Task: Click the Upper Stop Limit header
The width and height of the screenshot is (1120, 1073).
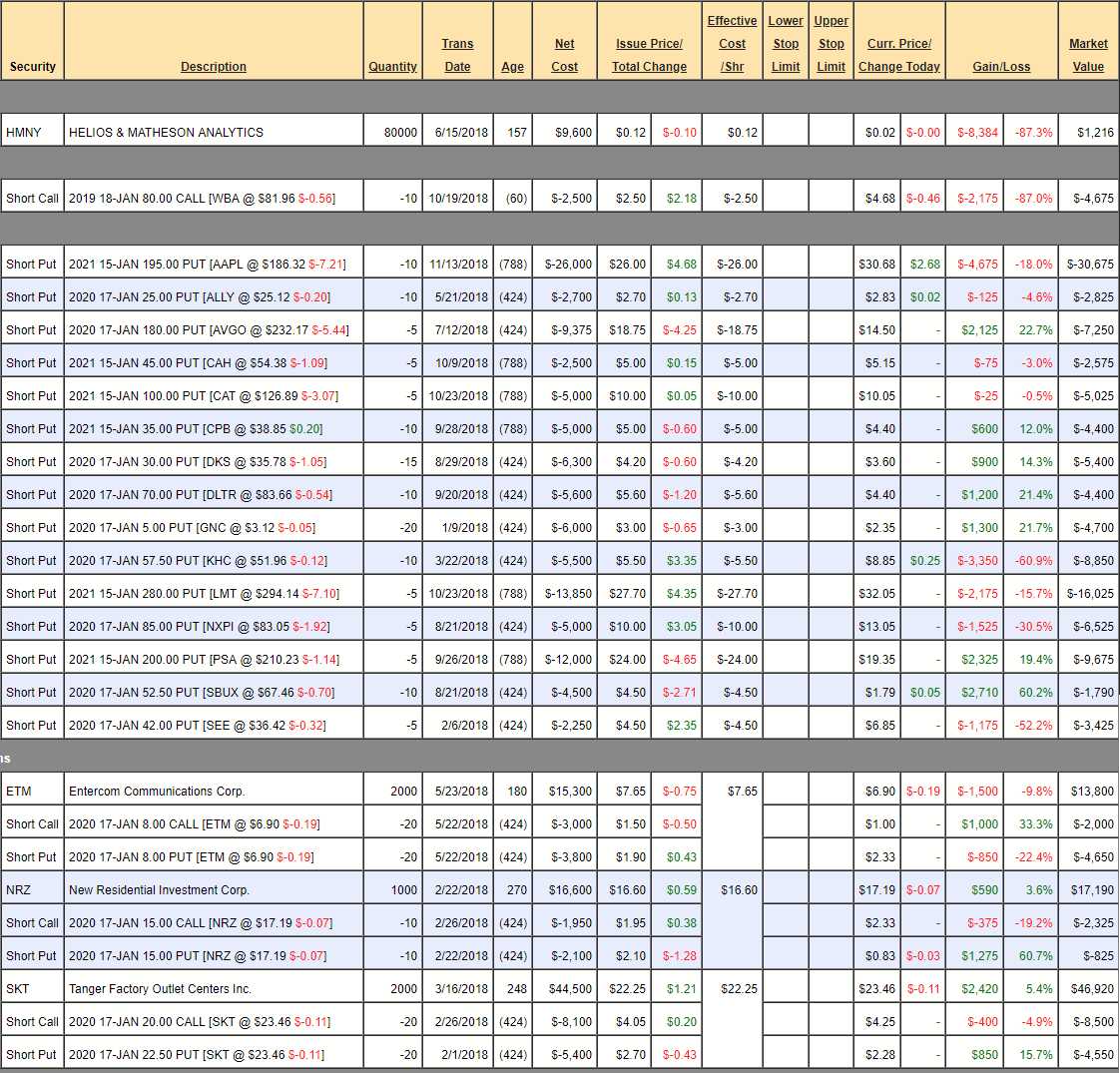Action: tap(831, 44)
